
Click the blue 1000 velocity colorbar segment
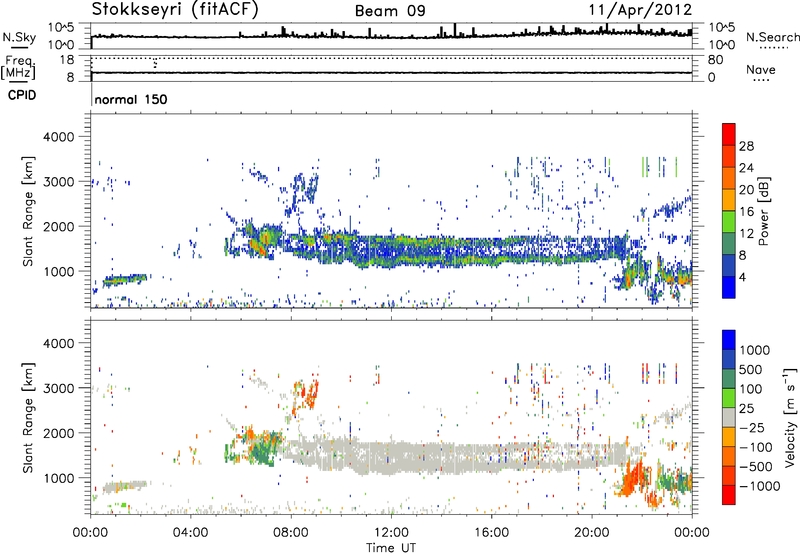point(729,340)
